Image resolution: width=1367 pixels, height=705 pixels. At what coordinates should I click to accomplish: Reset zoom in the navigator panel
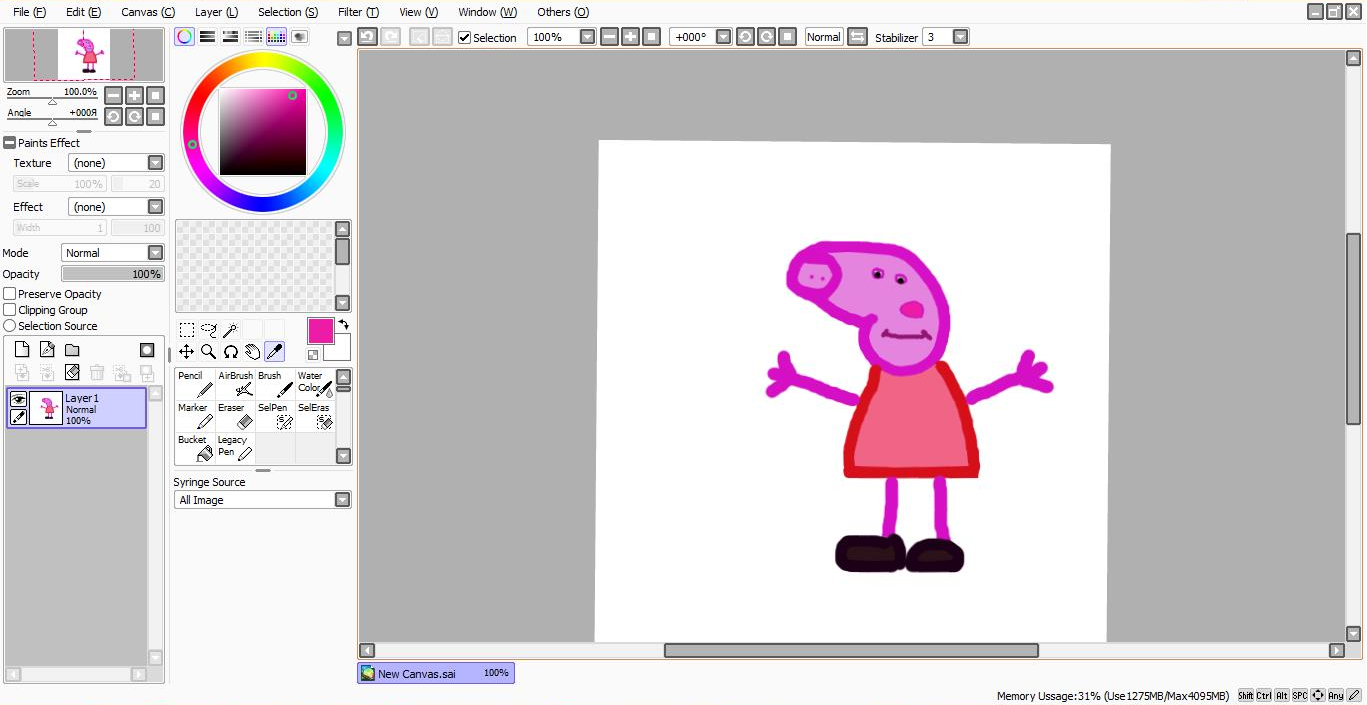tap(156, 95)
